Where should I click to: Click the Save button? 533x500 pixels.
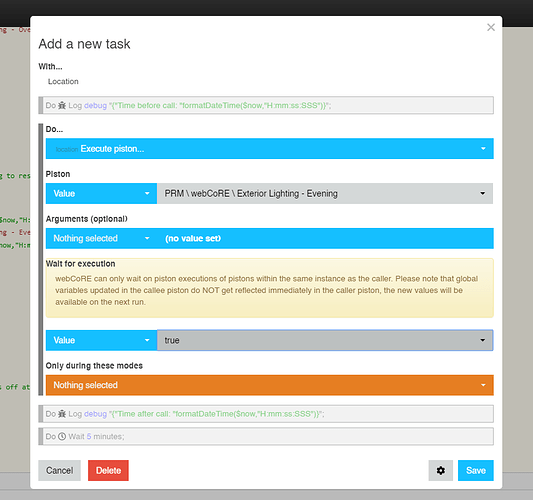point(476,470)
